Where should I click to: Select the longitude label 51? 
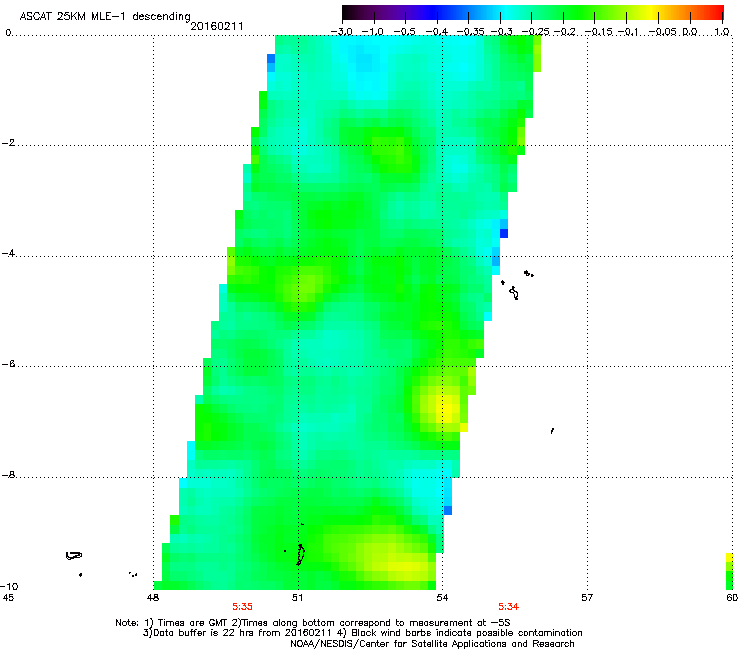tap(297, 598)
